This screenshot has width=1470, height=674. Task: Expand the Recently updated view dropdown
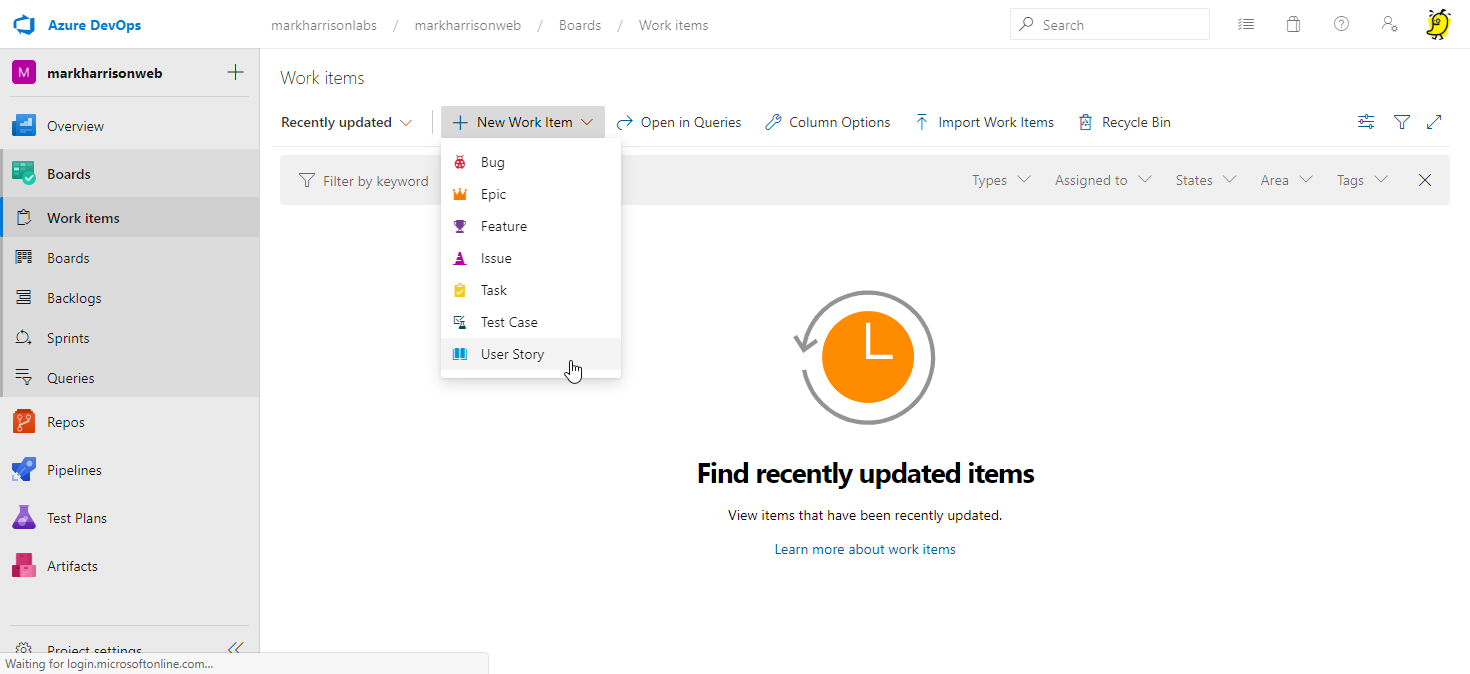tap(346, 122)
